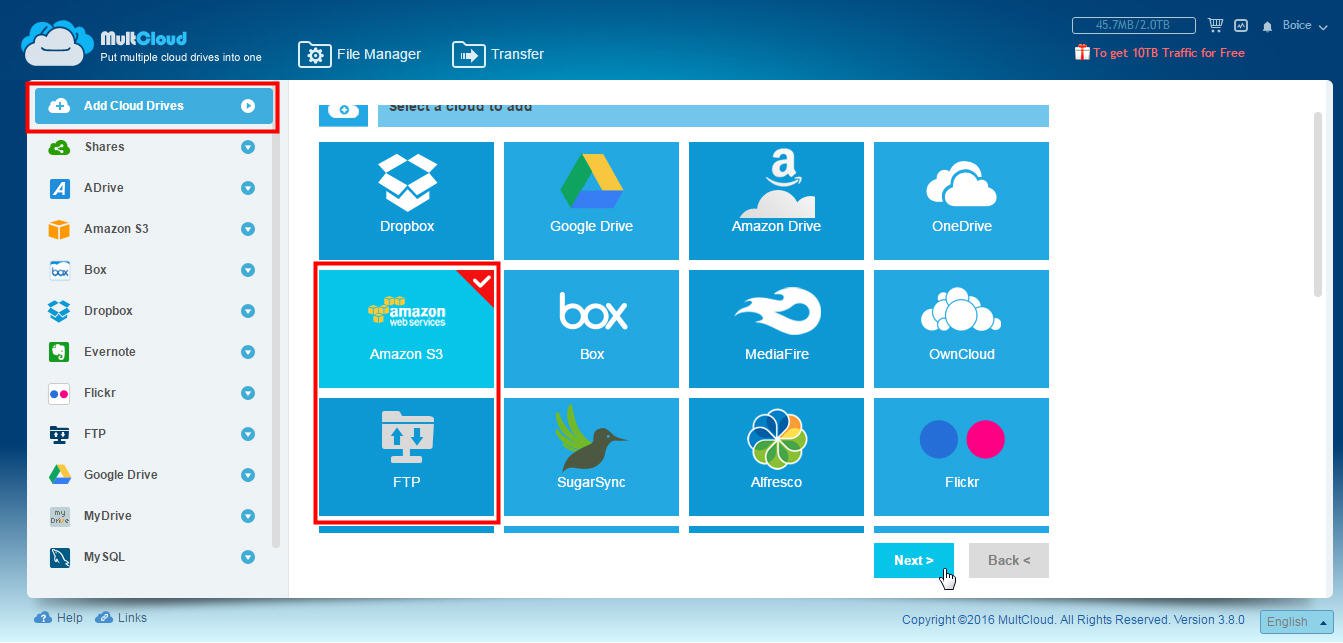Select the Box cloud tile
The image size is (1343, 643).
point(591,329)
